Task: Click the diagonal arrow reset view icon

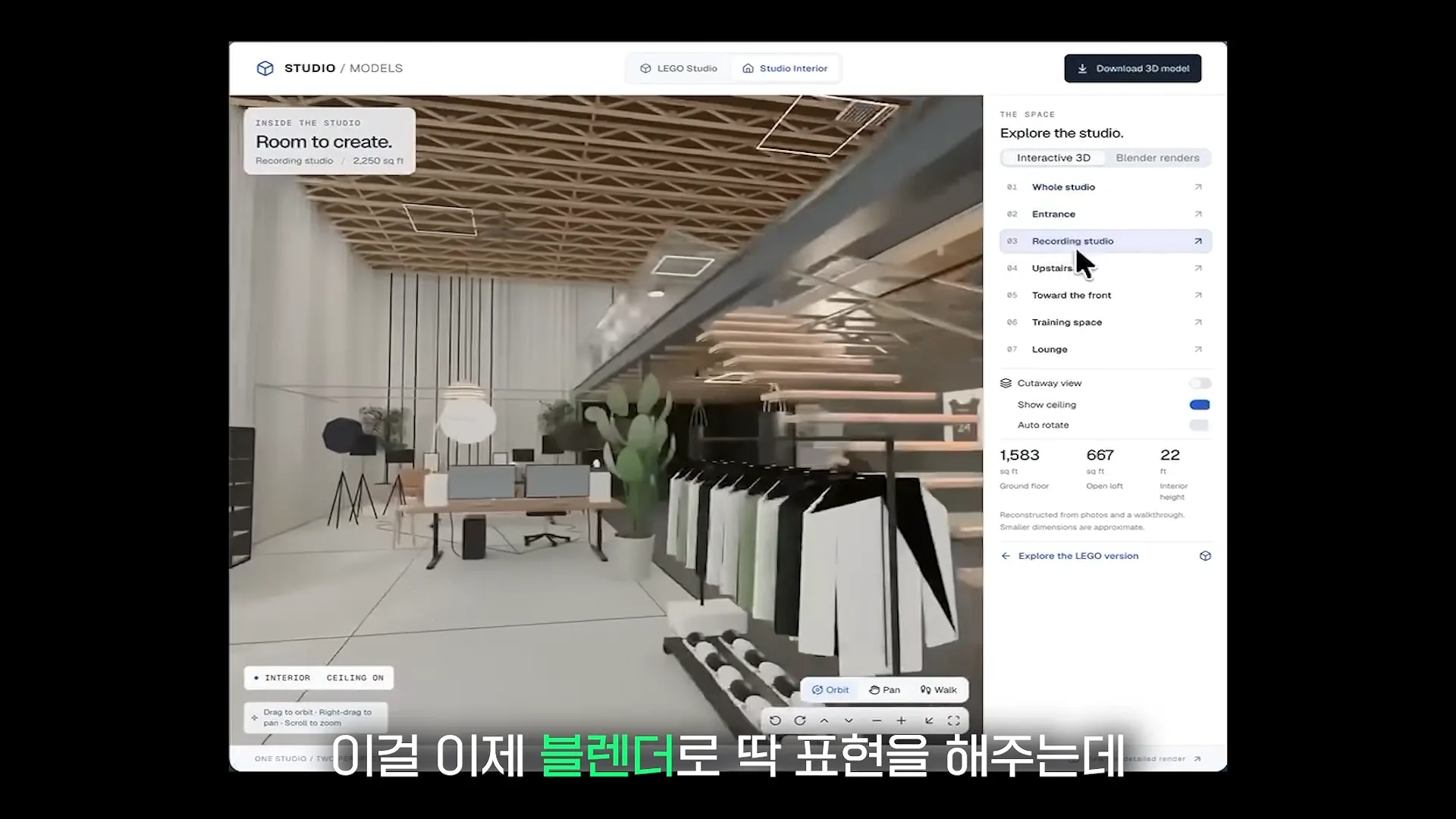Action: point(929,720)
